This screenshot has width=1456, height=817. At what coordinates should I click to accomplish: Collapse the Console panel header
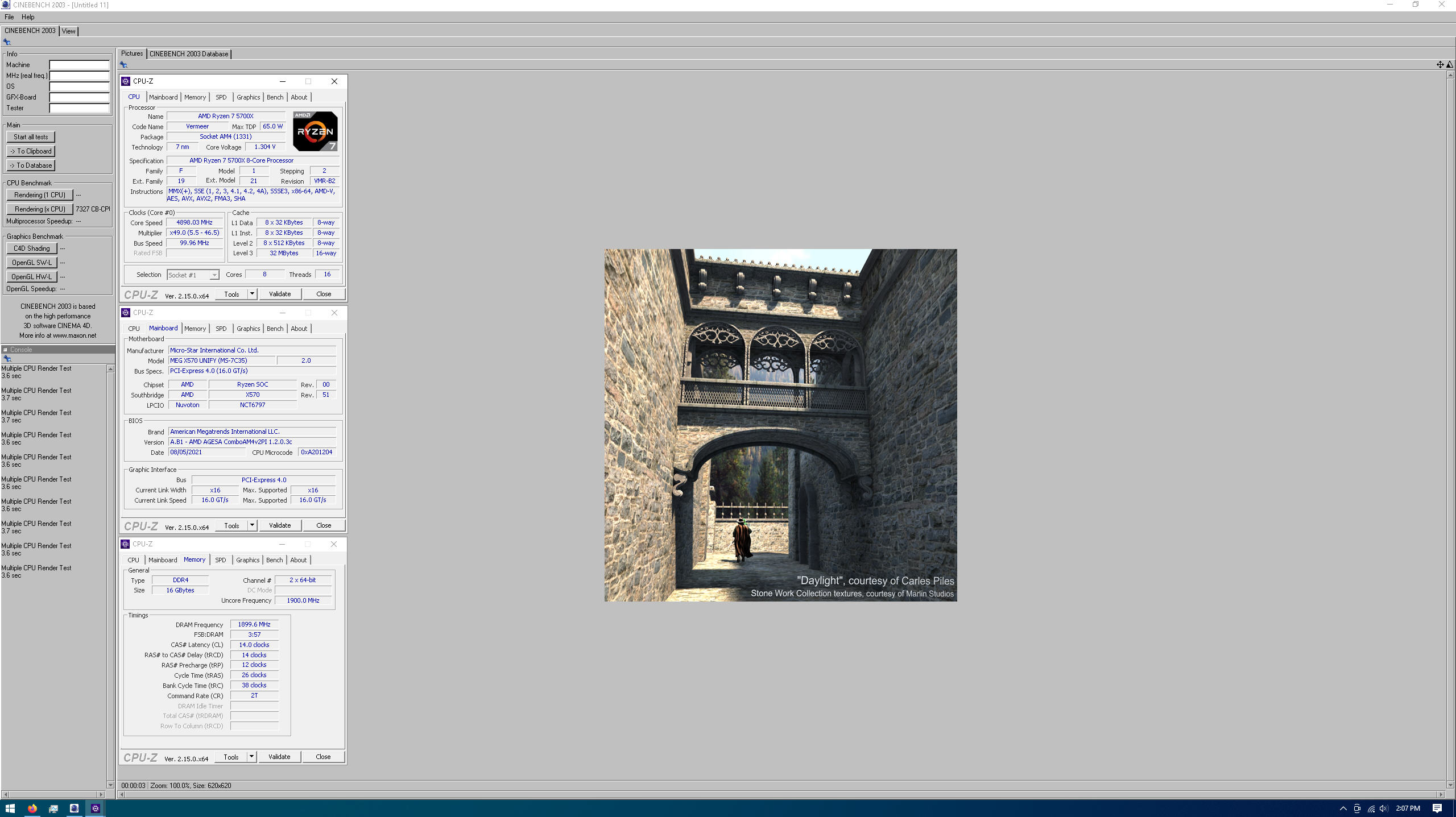click(5, 350)
